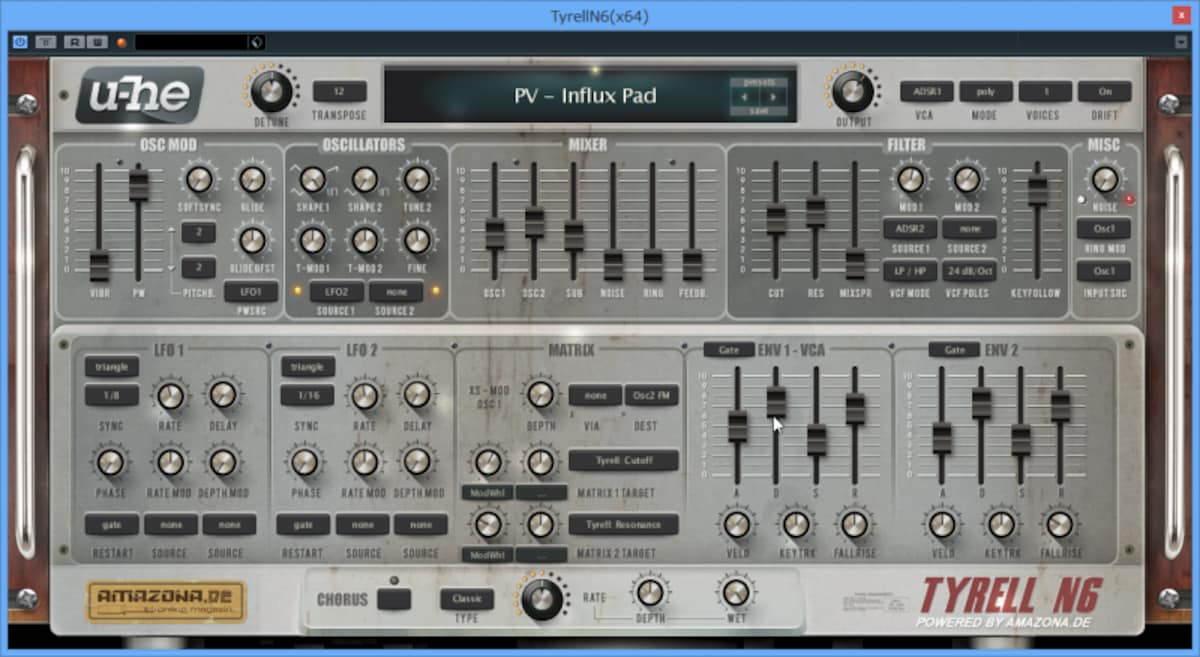Click the TUNE2 knob
This screenshot has height=657, width=1200.
pos(416,179)
